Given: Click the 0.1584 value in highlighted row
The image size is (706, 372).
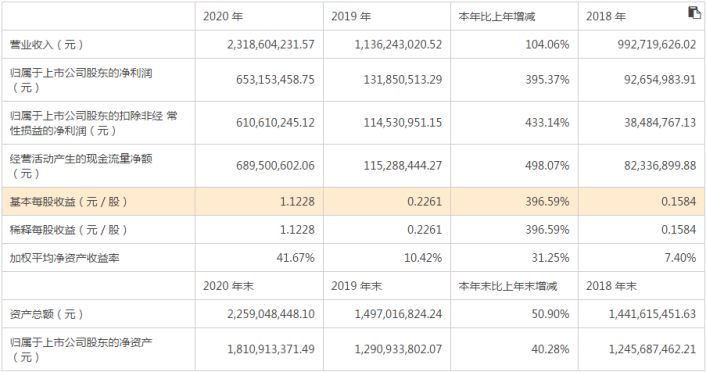Looking at the screenshot, I should pos(678,201).
